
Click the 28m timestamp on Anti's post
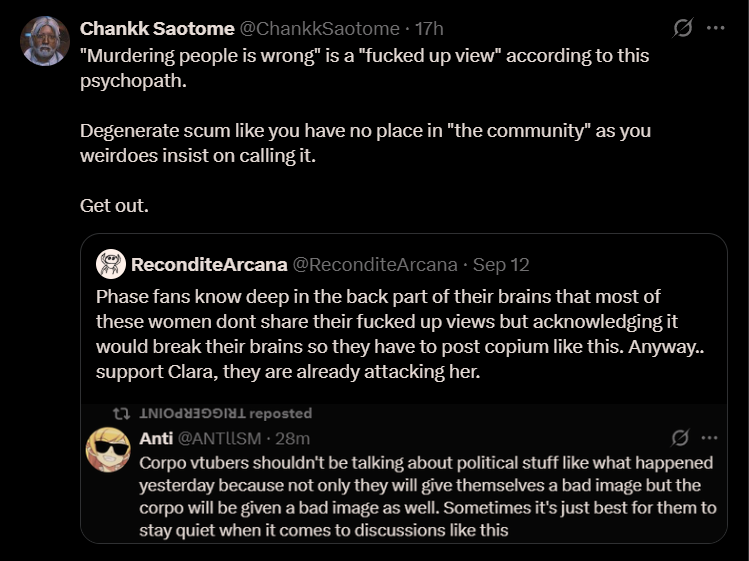[292, 438]
